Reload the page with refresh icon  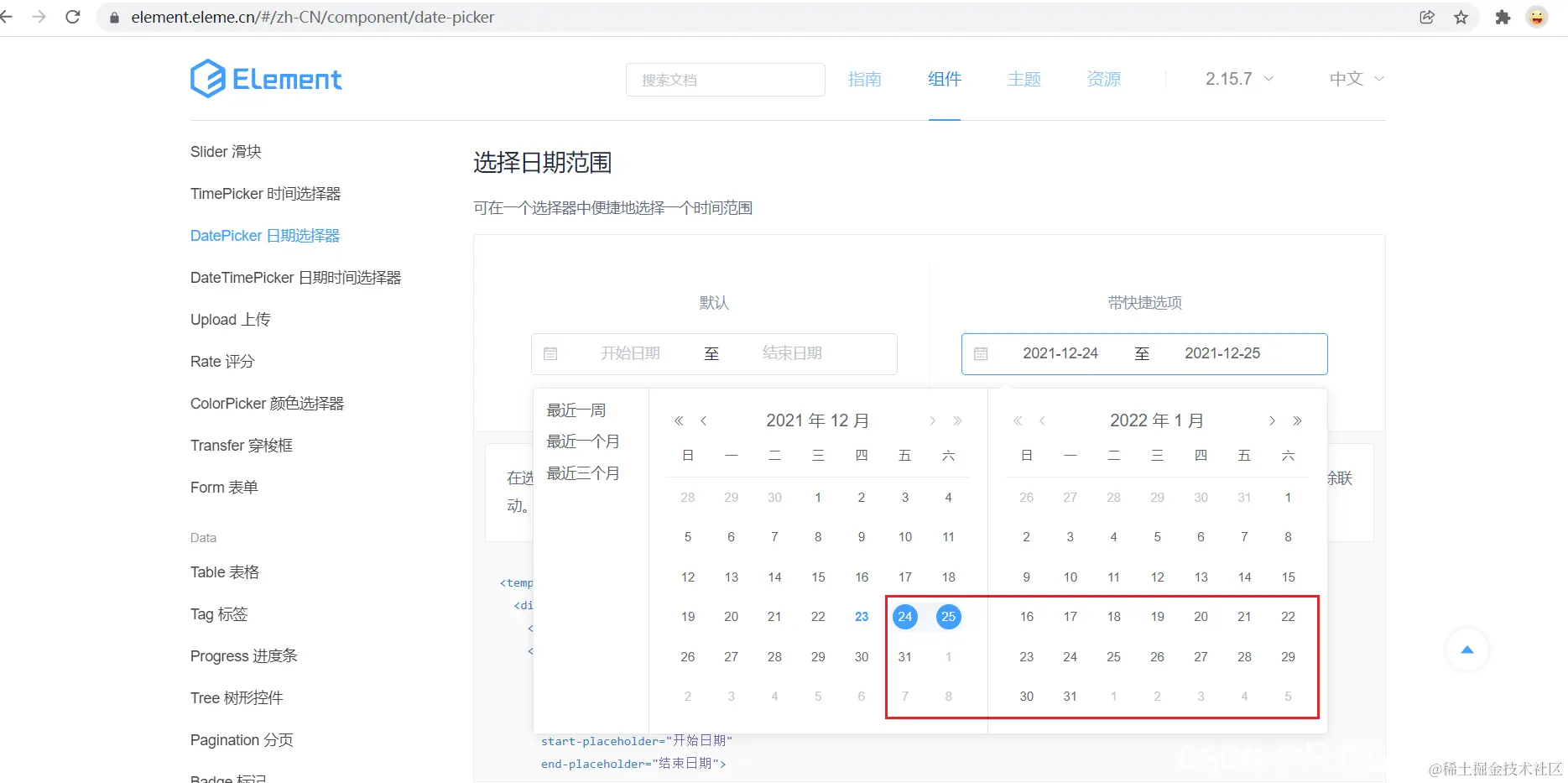click(x=73, y=17)
